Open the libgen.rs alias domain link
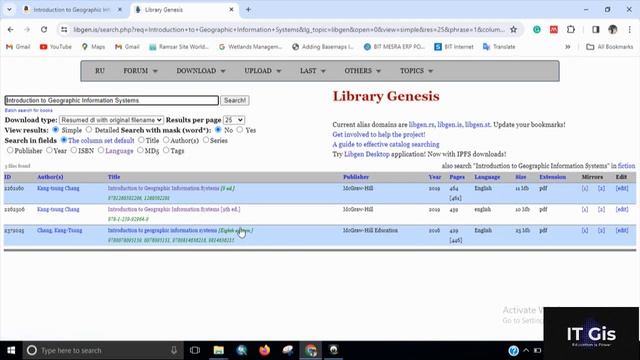This screenshot has height=360, width=640. point(422,124)
